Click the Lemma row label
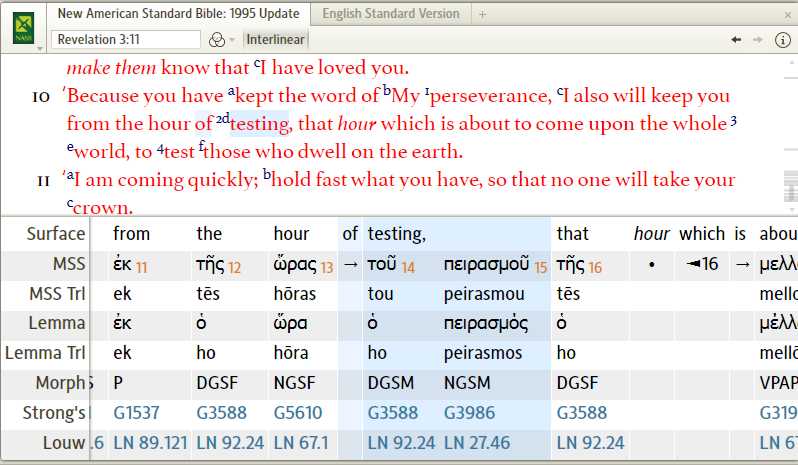This screenshot has height=465, width=798. point(57,323)
